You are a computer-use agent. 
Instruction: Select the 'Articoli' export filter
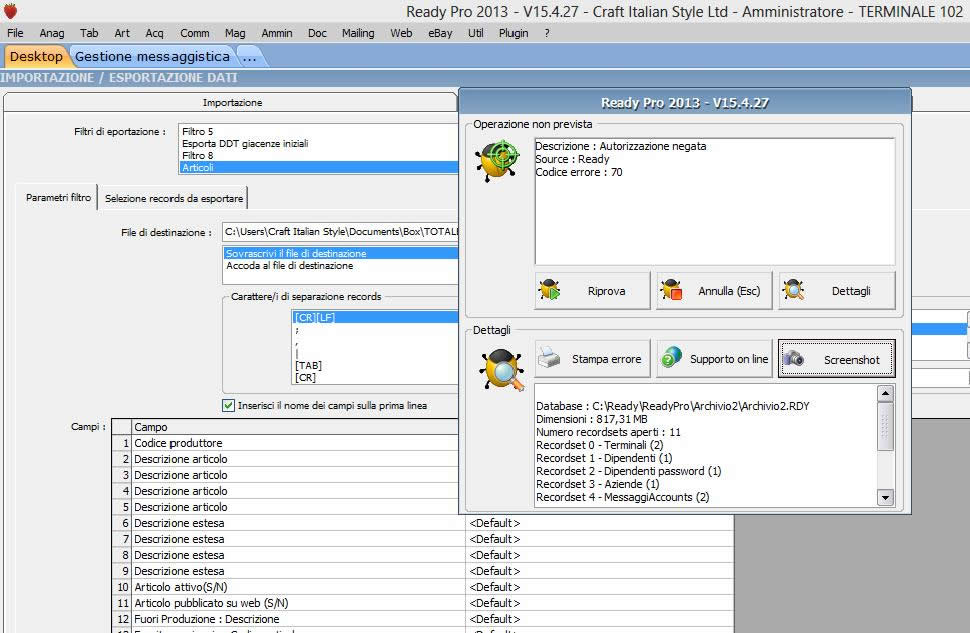319,167
